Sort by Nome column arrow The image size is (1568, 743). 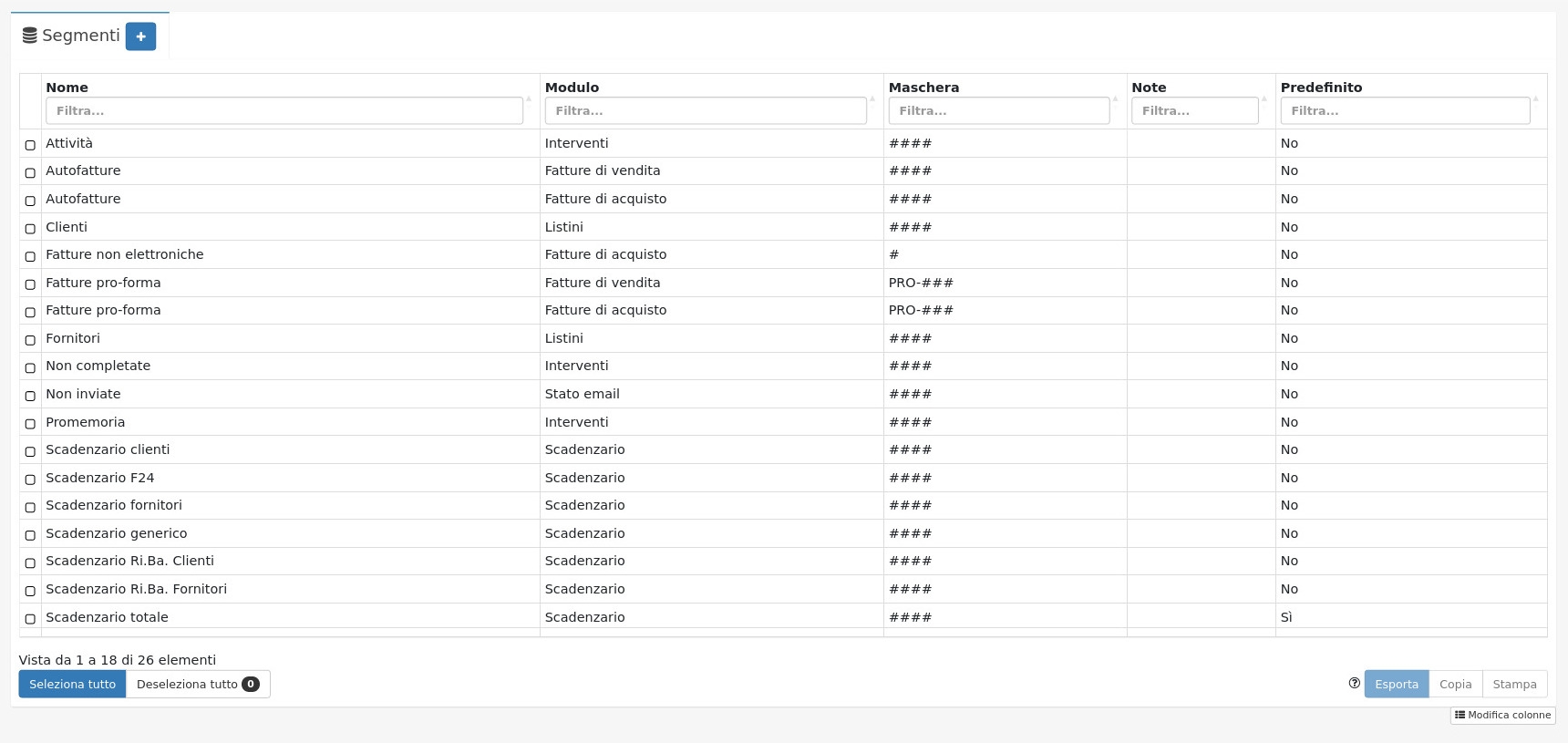point(529,98)
